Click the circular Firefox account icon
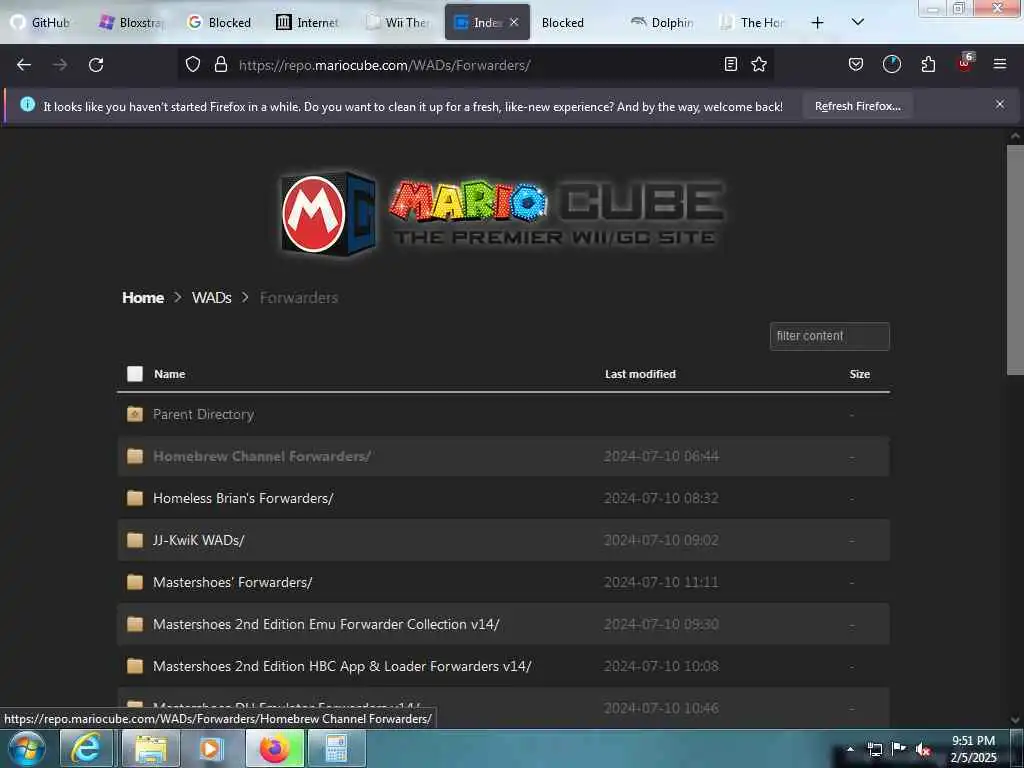 [891, 64]
